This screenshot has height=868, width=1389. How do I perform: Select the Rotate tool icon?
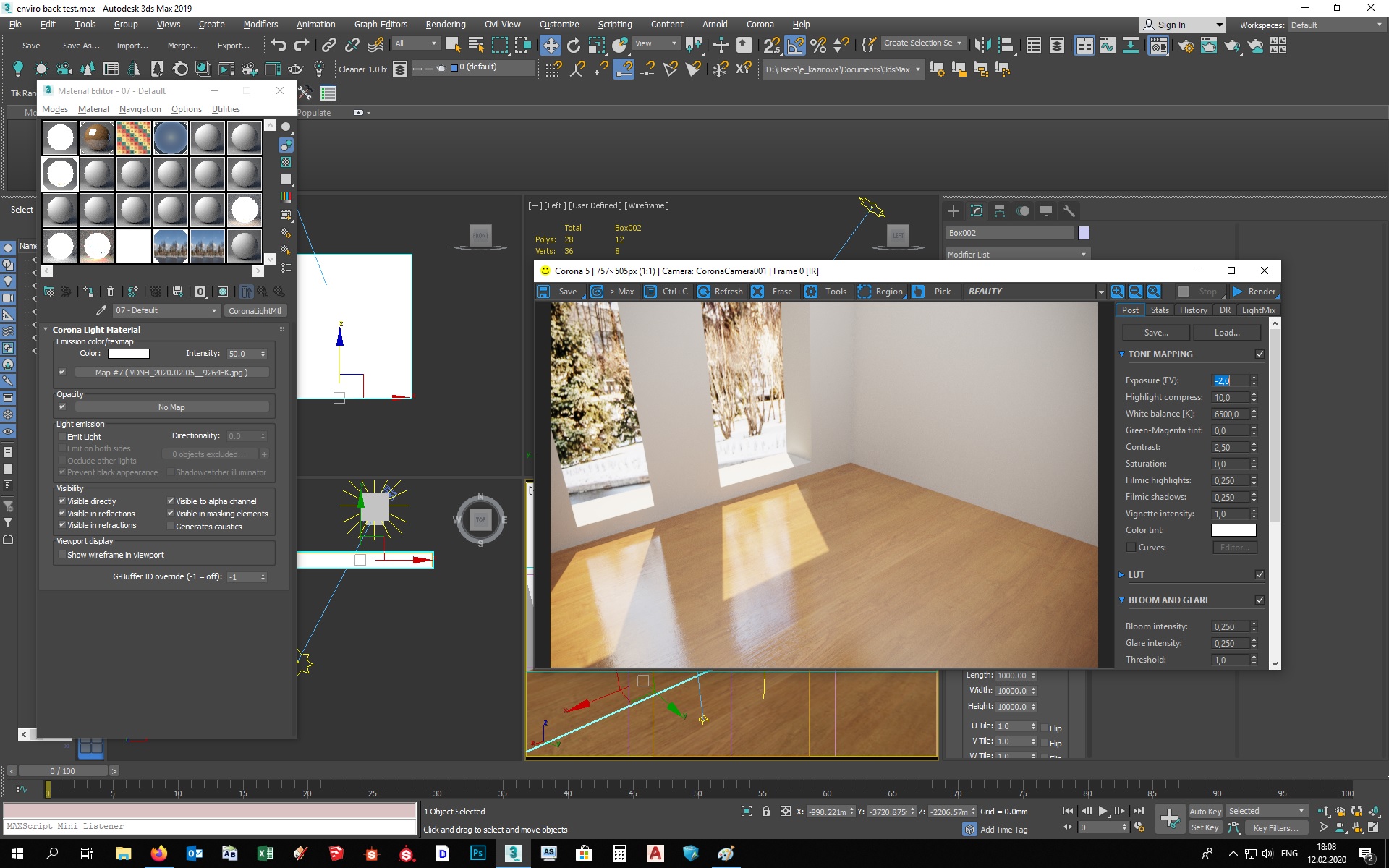point(574,45)
